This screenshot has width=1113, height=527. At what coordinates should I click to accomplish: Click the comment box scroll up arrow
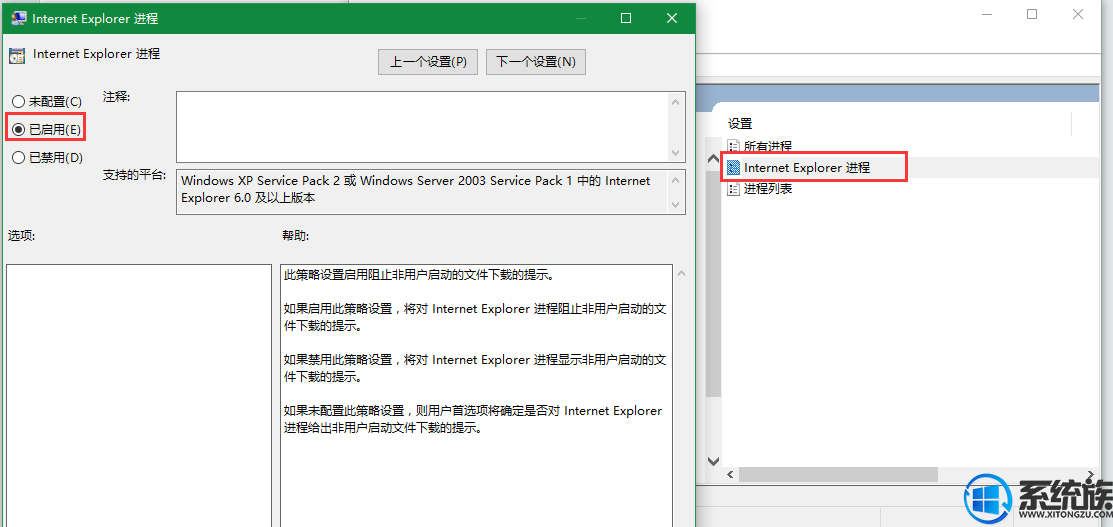[x=676, y=102]
